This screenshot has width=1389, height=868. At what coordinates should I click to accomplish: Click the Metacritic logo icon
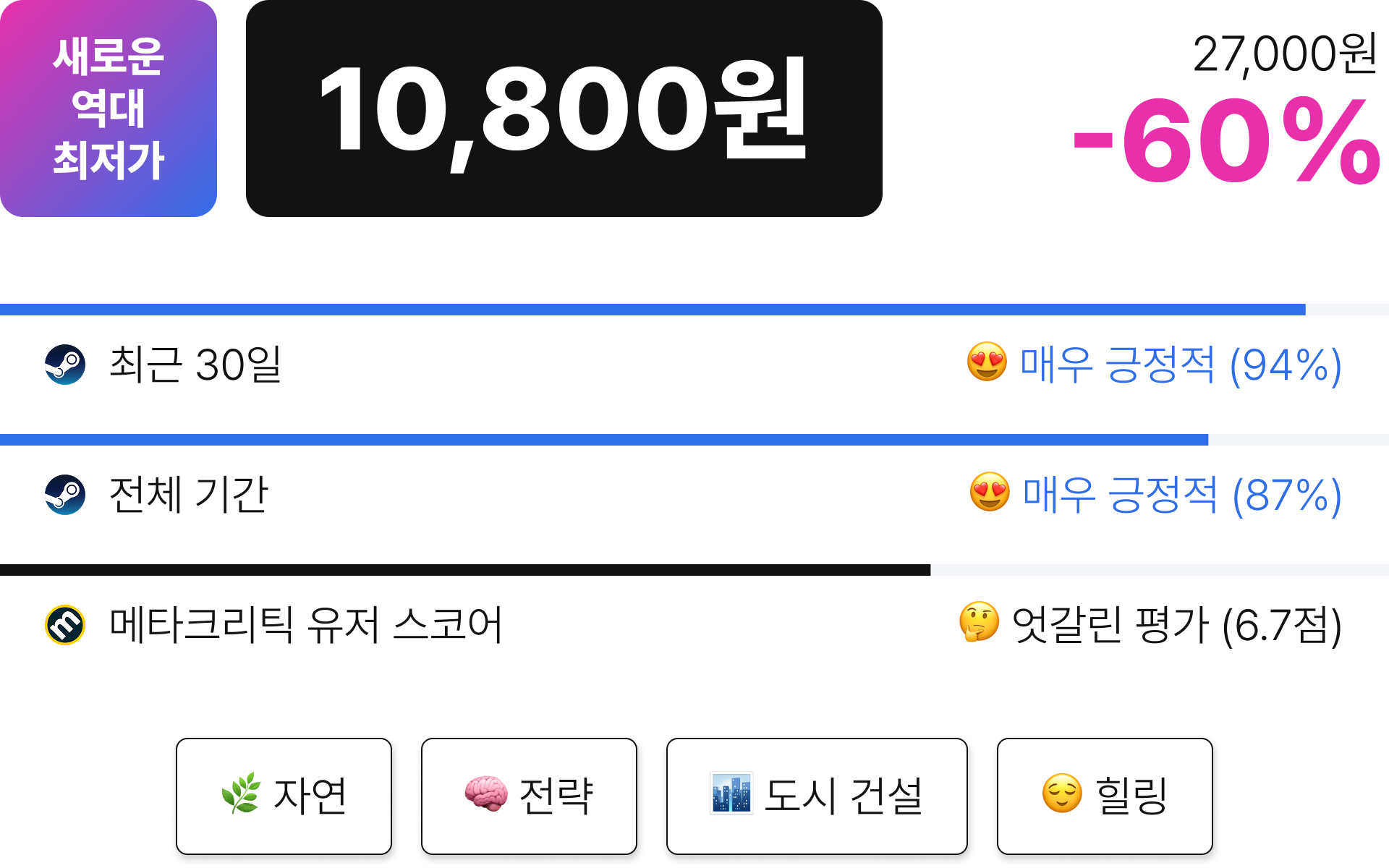(65, 625)
